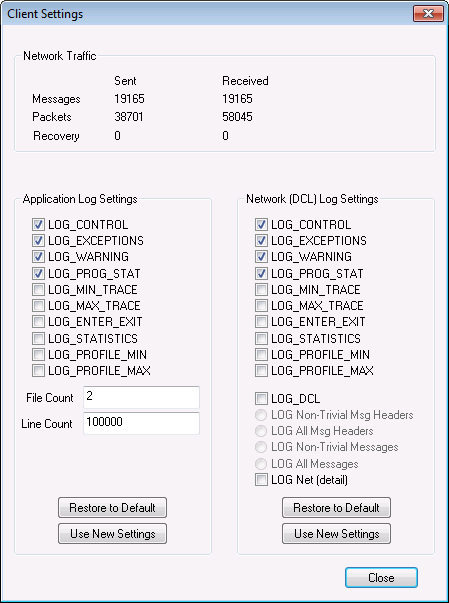449x603 pixels.
Task: Uncheck Application LOG_CONTROL checkbox
Action: click(38, 225)
